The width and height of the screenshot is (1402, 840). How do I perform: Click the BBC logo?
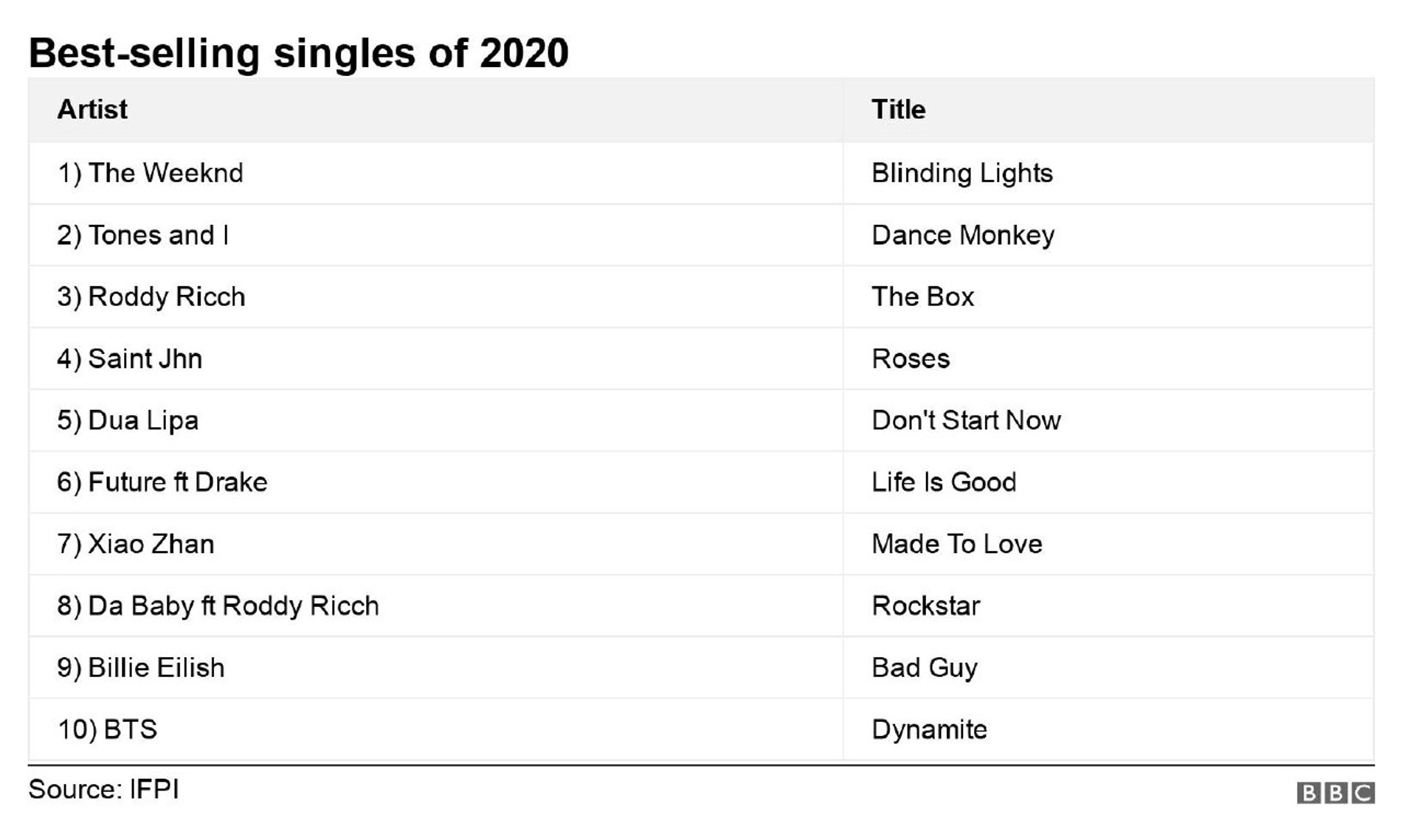pos(1335,793)
